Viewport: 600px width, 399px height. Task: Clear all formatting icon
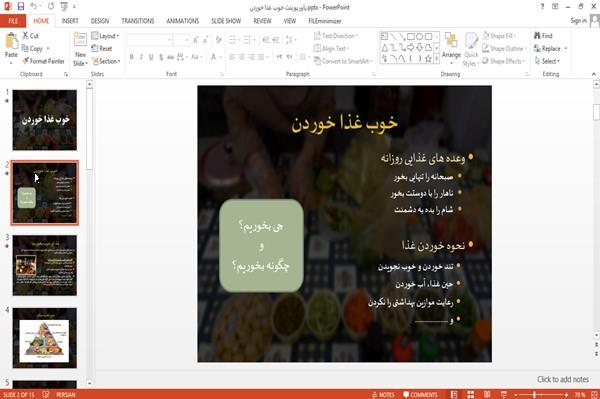click(219, 40)
